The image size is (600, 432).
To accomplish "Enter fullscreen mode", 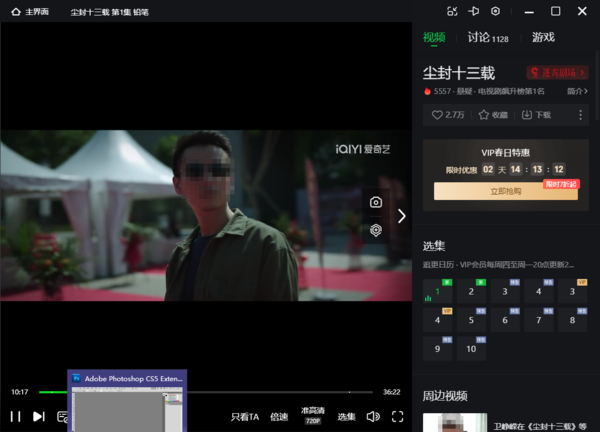I will click(397, 416).
